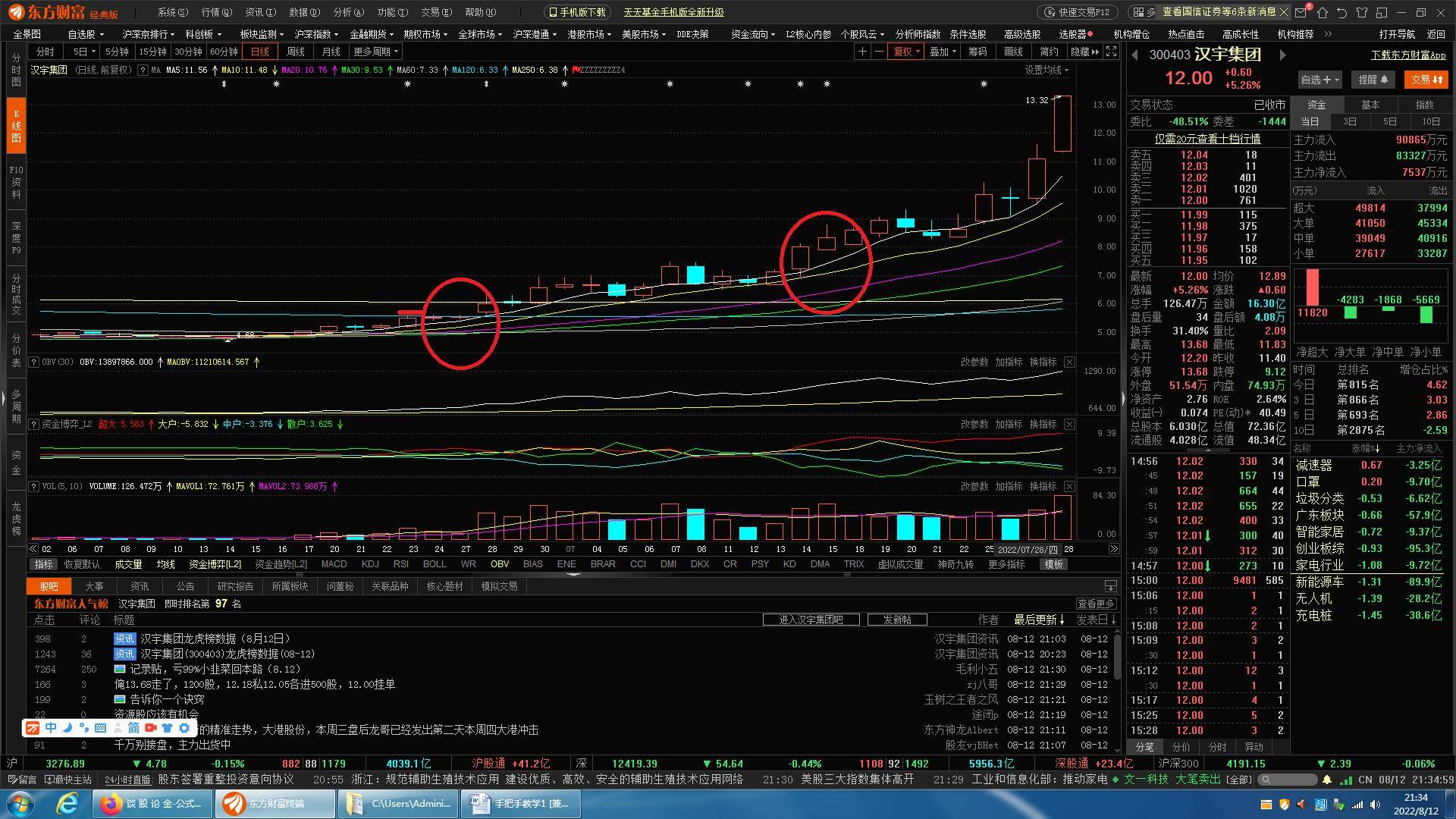Image resolution: width=1456 pixels, height=819 pixels.
Task: Launch Internet Explorer from taskbar
Action: pyautogui.click(x=67, y=804)
